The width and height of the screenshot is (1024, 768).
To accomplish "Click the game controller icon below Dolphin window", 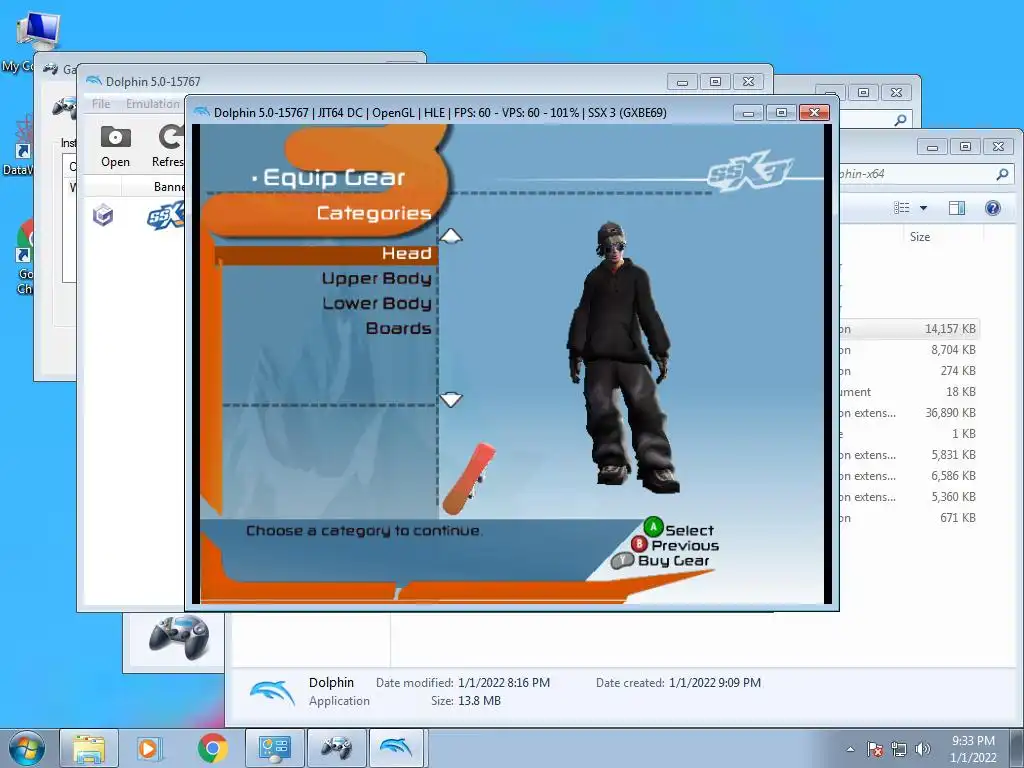I will click(x=178, y=637).
